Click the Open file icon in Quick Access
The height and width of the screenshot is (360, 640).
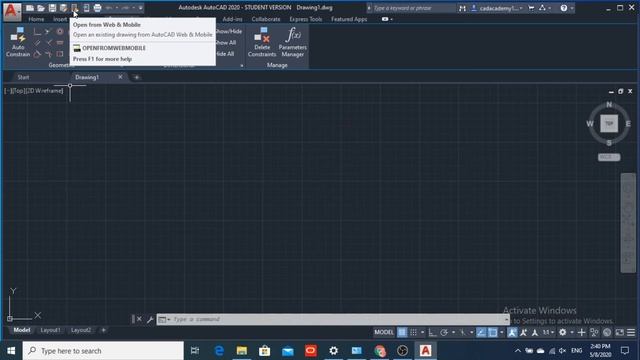41,8
